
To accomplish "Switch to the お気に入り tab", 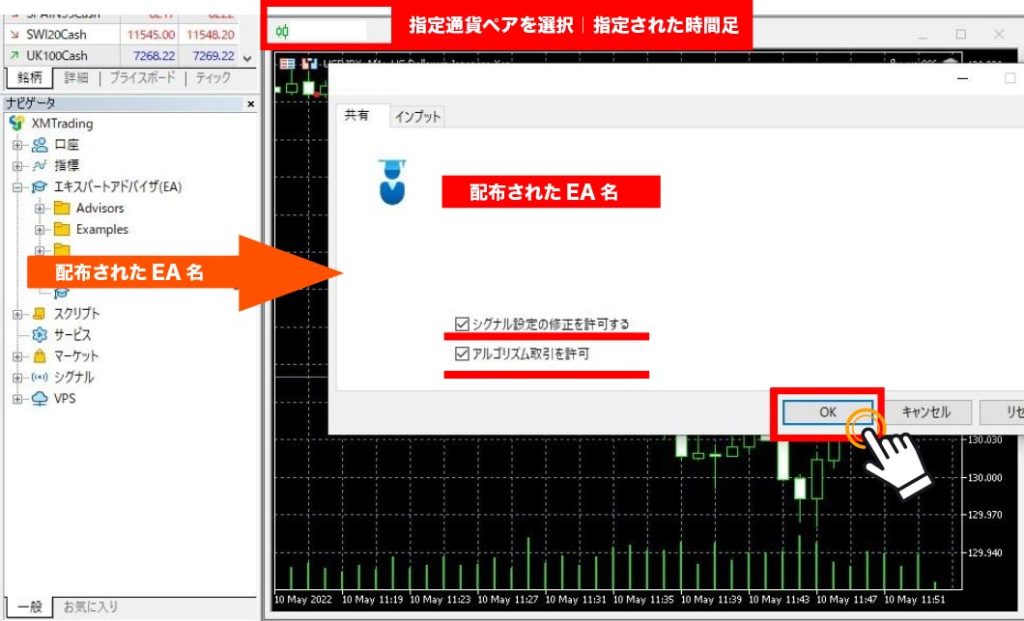I will pos(90,606).
